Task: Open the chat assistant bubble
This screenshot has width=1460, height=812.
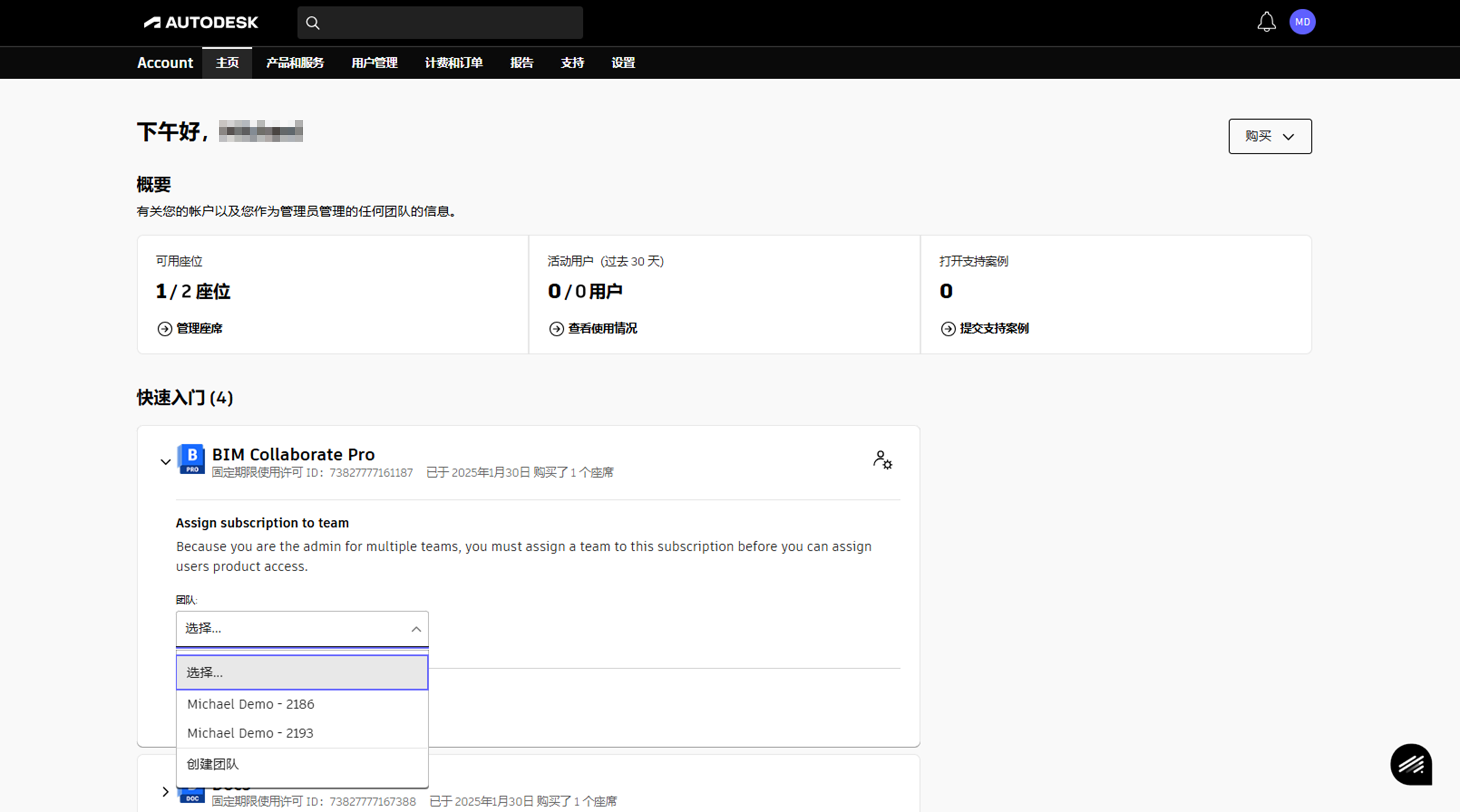Action: 1411,764
